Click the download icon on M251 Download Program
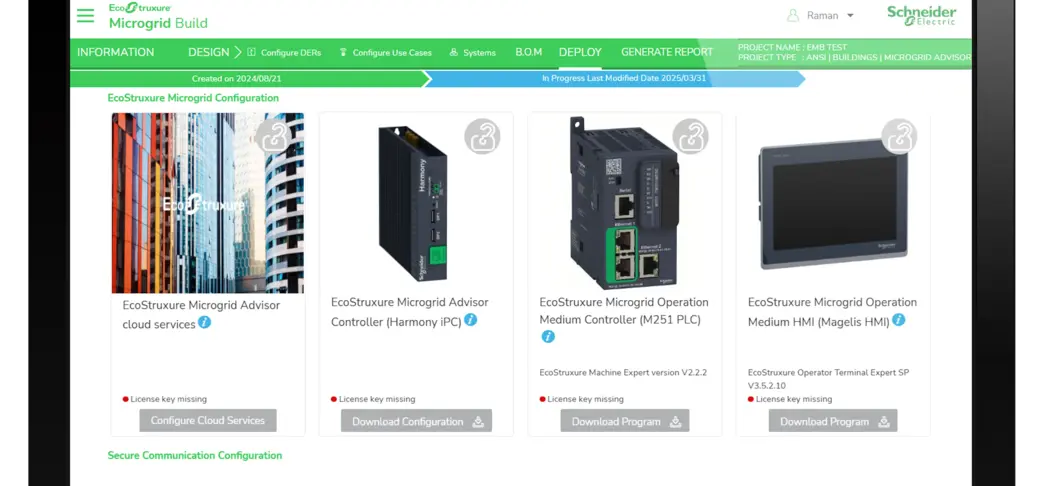Image resolution: width=1038 pixels, height=486 pixels. pos(675,422)
